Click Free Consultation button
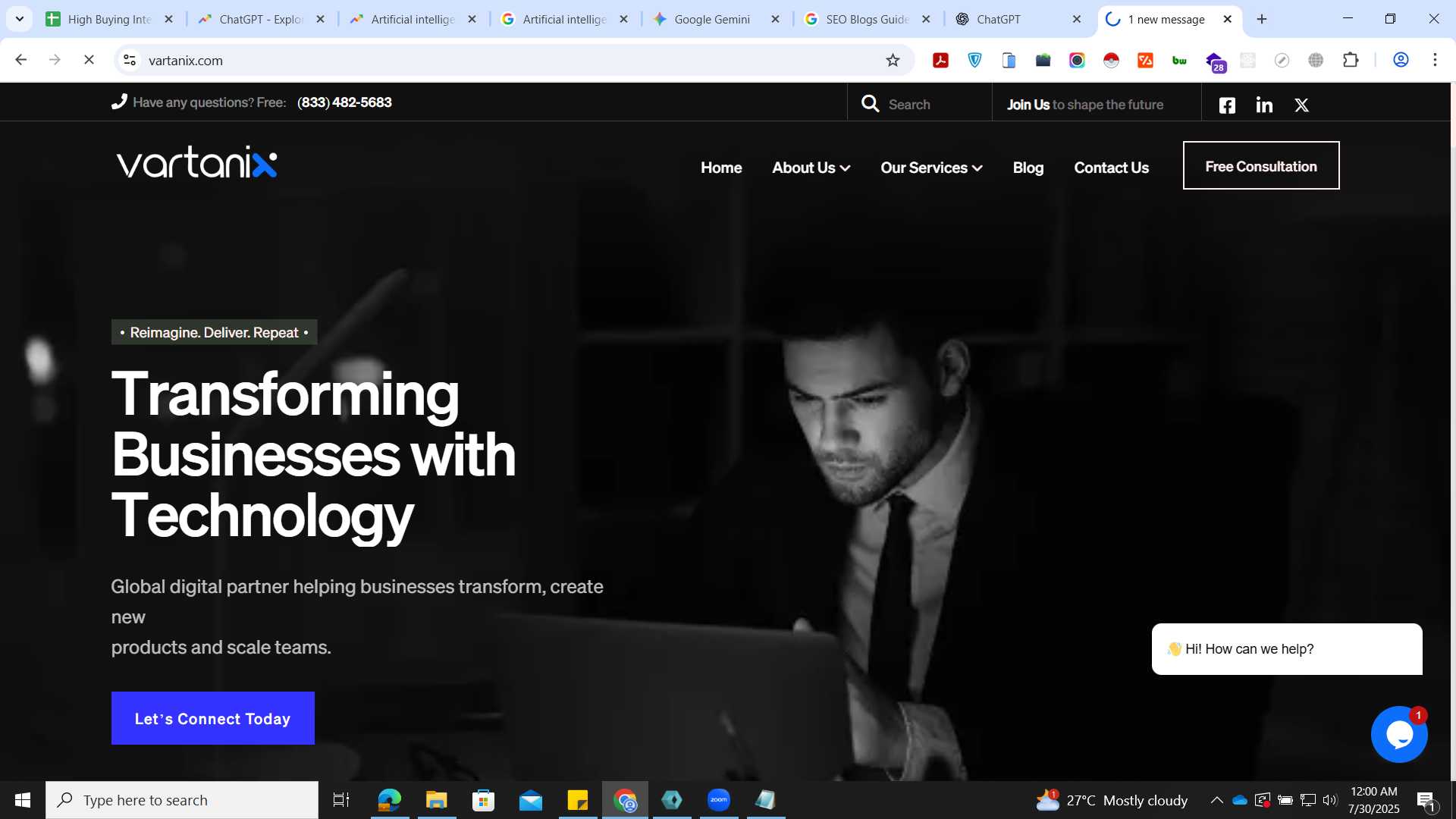Screen dimensions: 1456x819 coord(1261,165)
